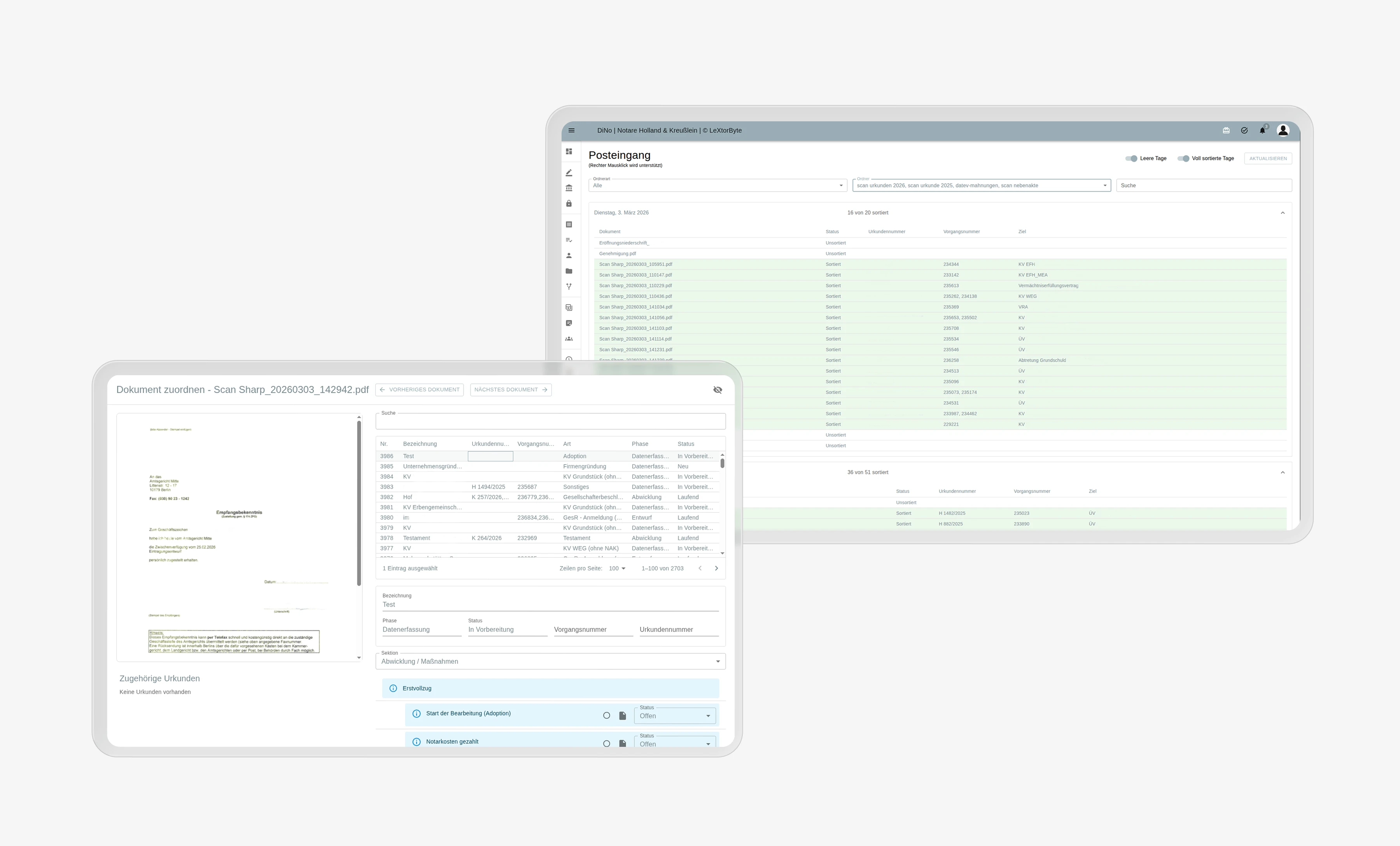The height and width of the screenshot is (846, 1400).
Task: Click the circled checkmark tasks icon
Action: pyautogui.click(x=1244, y=131)
